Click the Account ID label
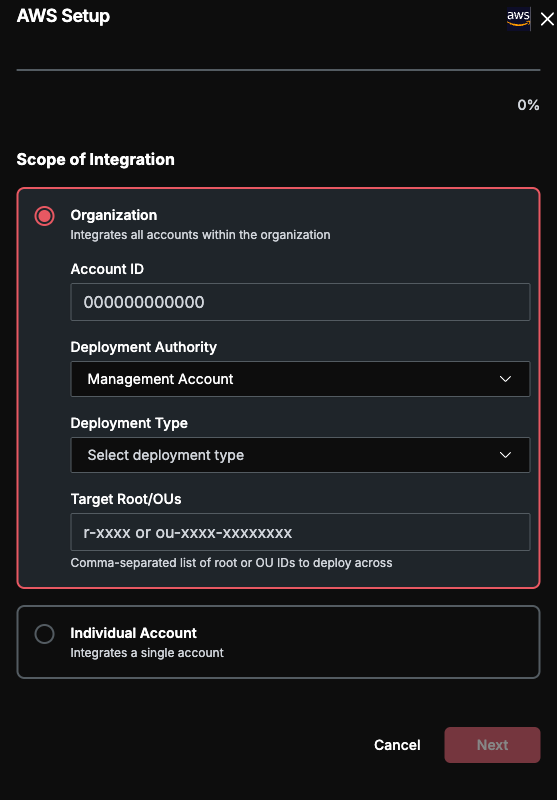 pos(107,269)
